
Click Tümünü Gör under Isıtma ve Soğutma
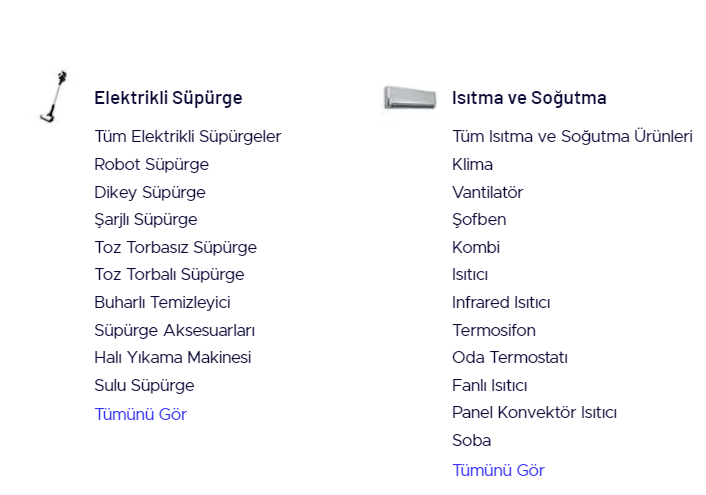click(498, 470)
